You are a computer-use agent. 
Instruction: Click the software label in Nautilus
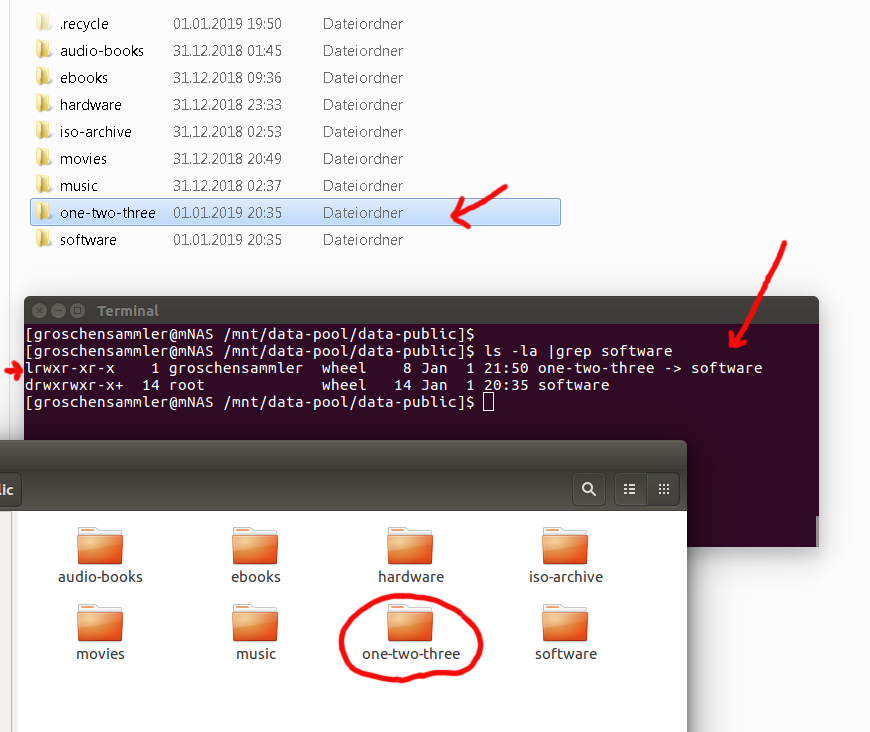565,654
